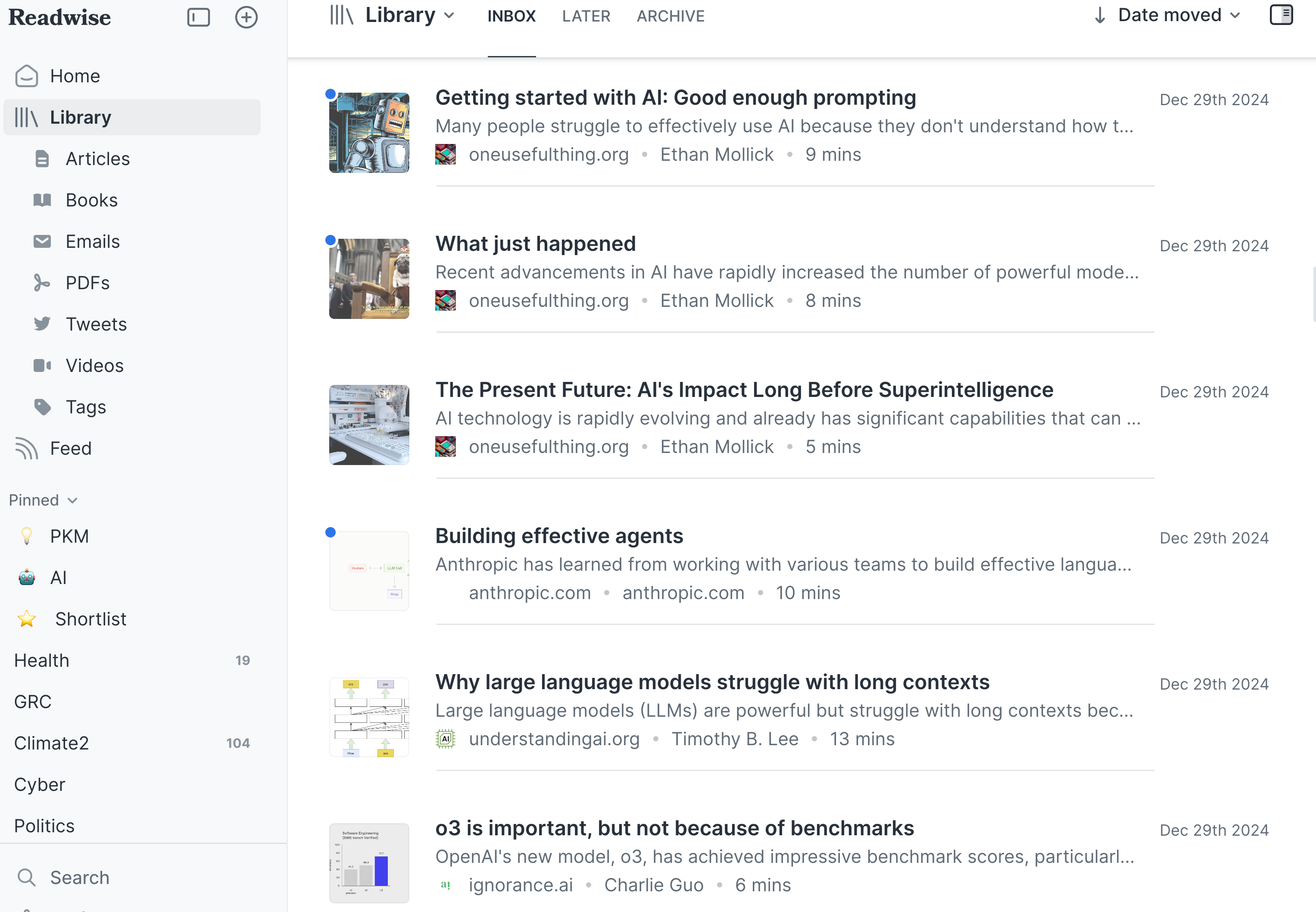Open Search from the sidebar
The height and width of the screenshot is (912, 1316).
click(x=79, y=877)
